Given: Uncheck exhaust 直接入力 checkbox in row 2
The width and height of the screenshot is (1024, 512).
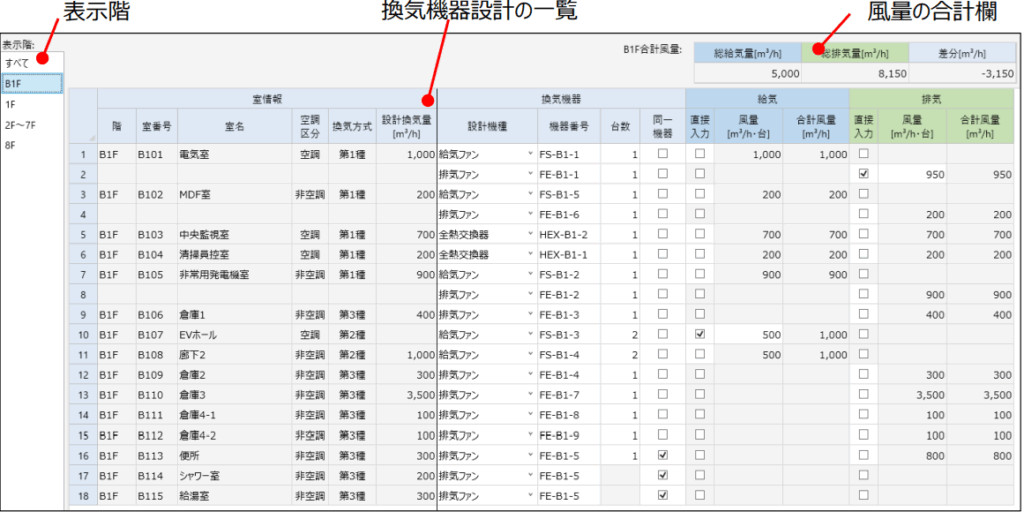Looking at the screenshot, I should [x=863, y=174].
